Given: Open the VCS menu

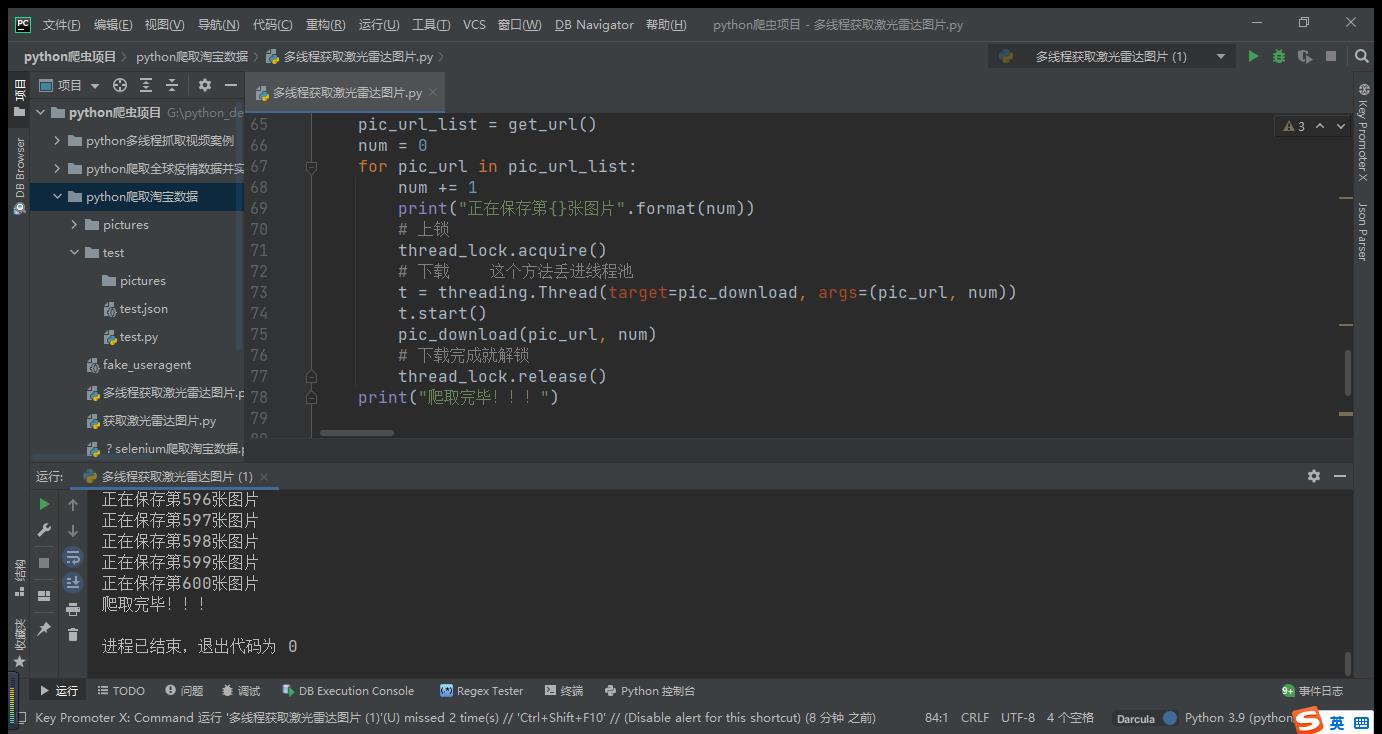Looking at the screenshot, I should coord(474,25).
